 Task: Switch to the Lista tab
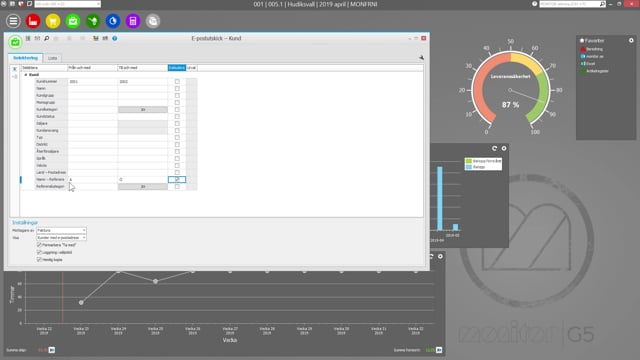click(53, 58)
